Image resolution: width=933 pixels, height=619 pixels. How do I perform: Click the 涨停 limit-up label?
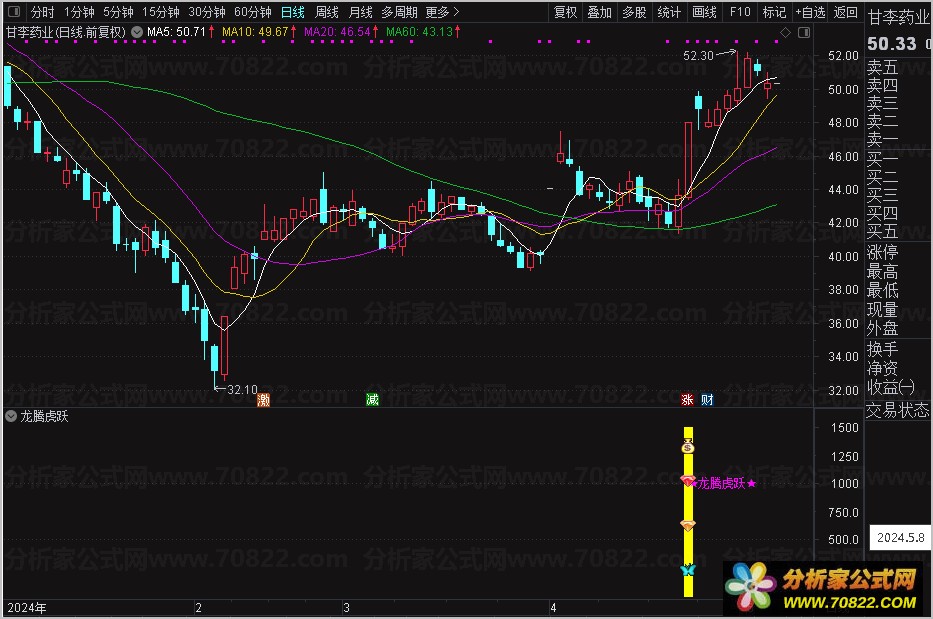tap(882, 252)
